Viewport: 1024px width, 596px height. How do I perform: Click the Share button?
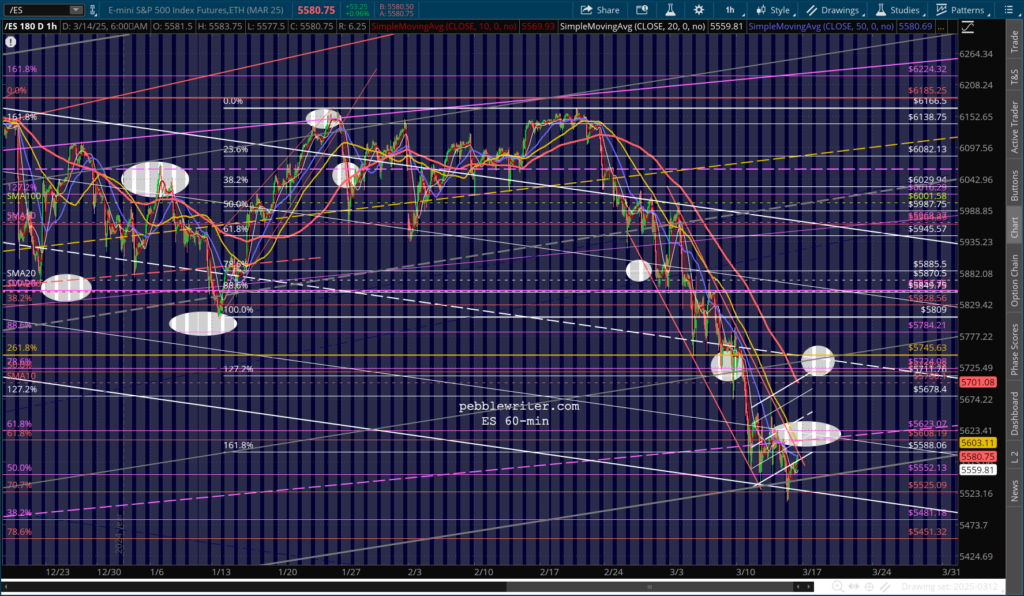[600, 10]
